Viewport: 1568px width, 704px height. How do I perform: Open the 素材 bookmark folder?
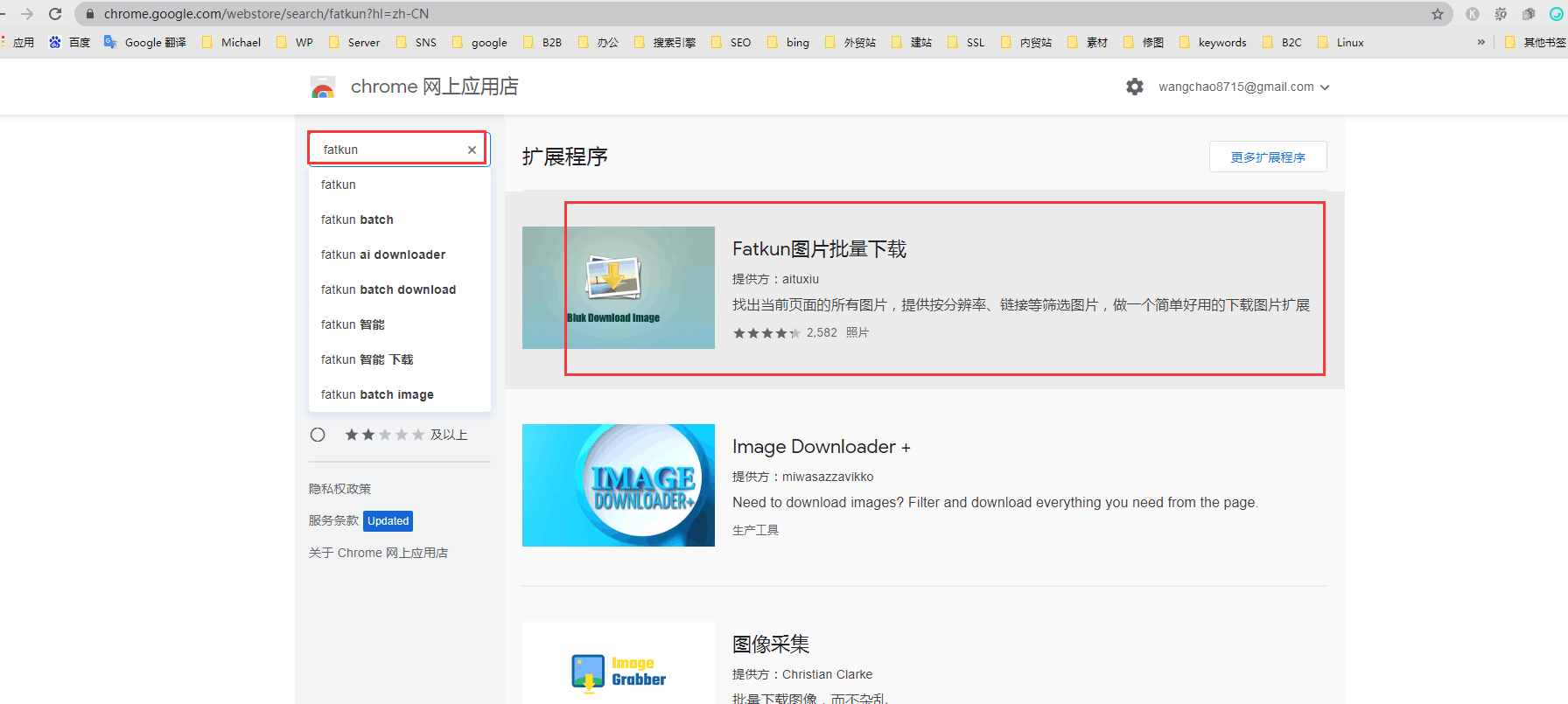(x=1088, y=42)
